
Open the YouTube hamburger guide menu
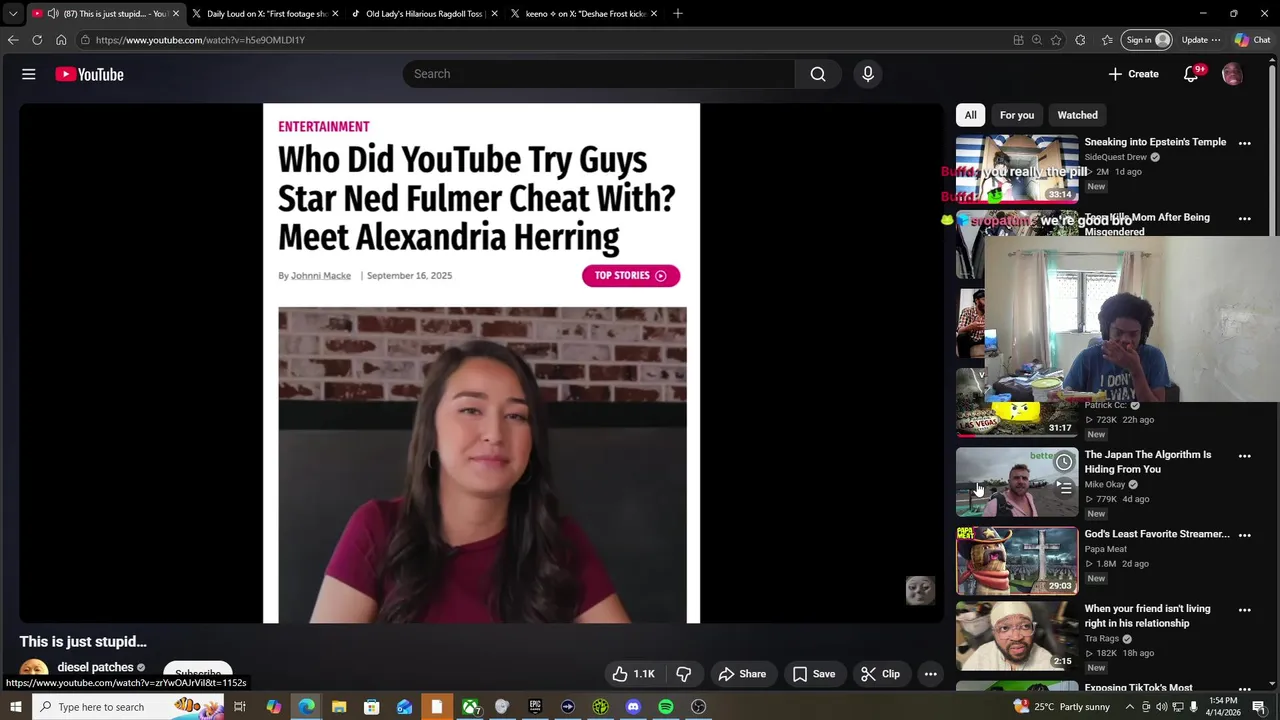(x=29, y=74)
